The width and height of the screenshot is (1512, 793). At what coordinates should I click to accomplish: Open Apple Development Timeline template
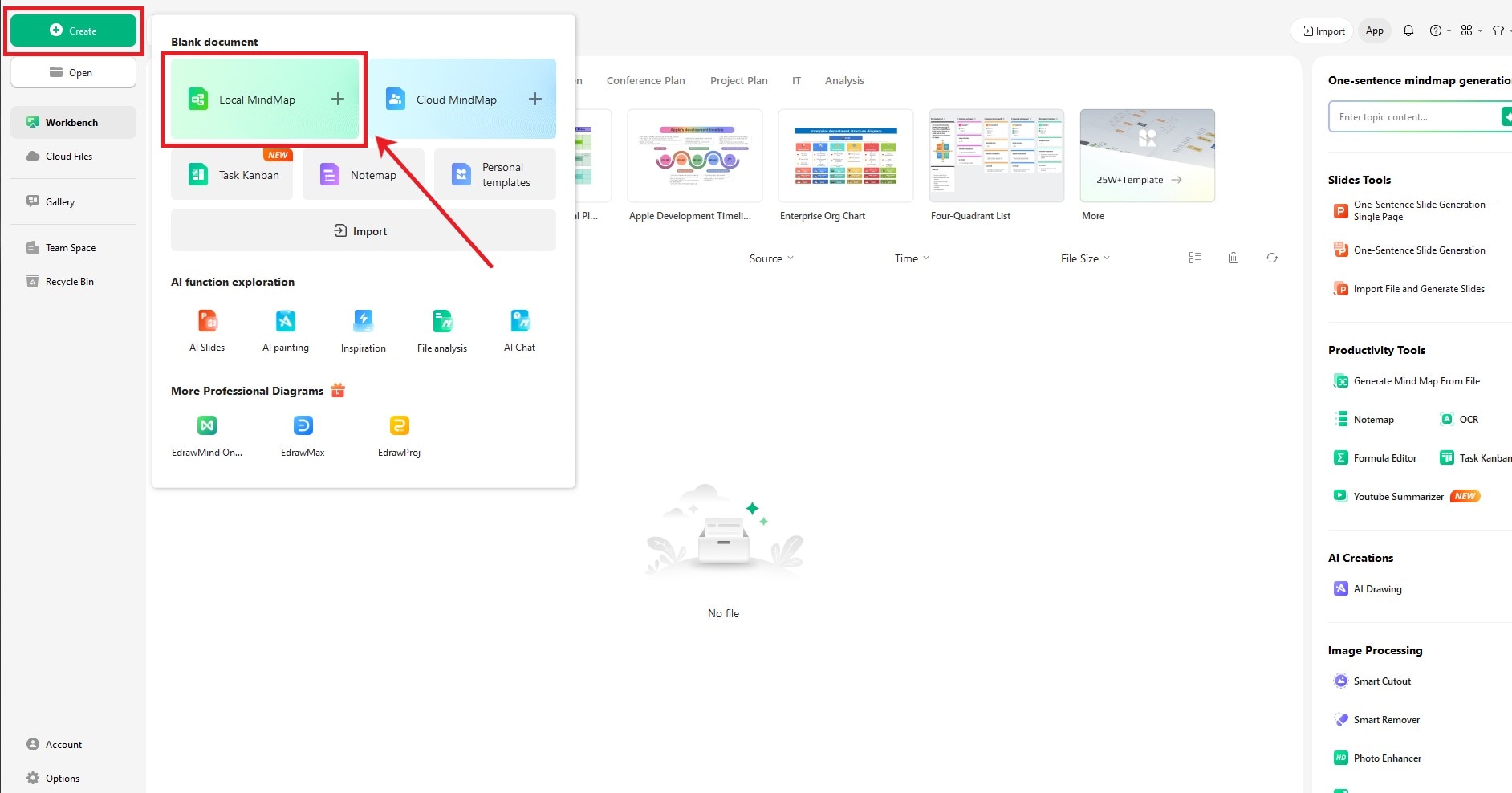[x=695, y=156]
